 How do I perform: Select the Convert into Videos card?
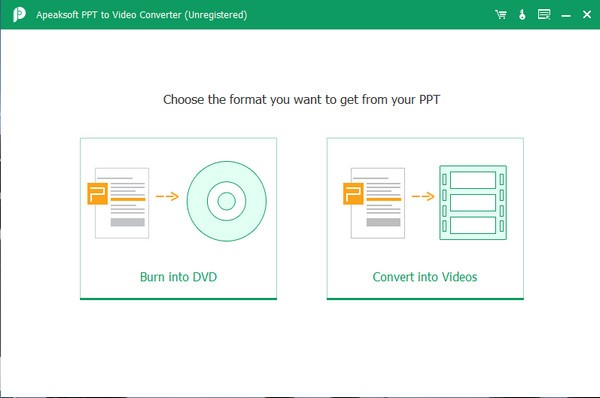pyautogui.click(x=425, y=219)
